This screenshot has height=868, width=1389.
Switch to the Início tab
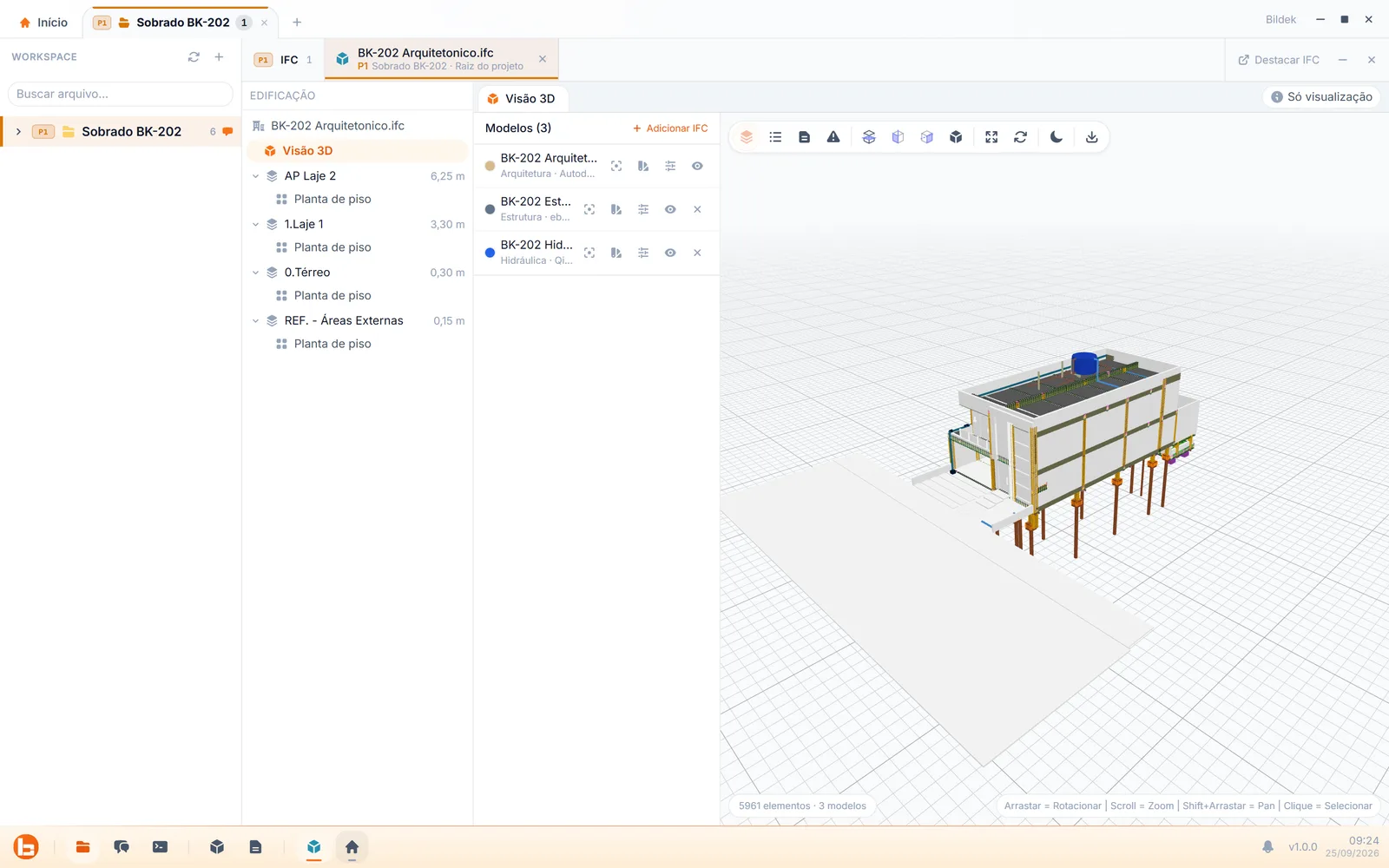pyautogui.click(x=43, y=23)
